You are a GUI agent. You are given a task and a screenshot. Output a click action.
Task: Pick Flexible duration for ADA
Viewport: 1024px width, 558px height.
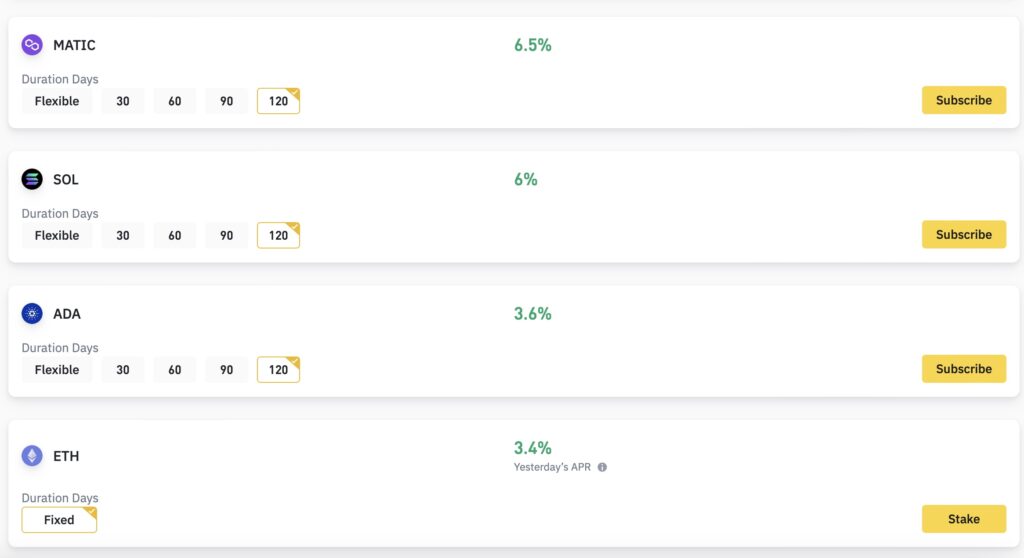point(57,370)
